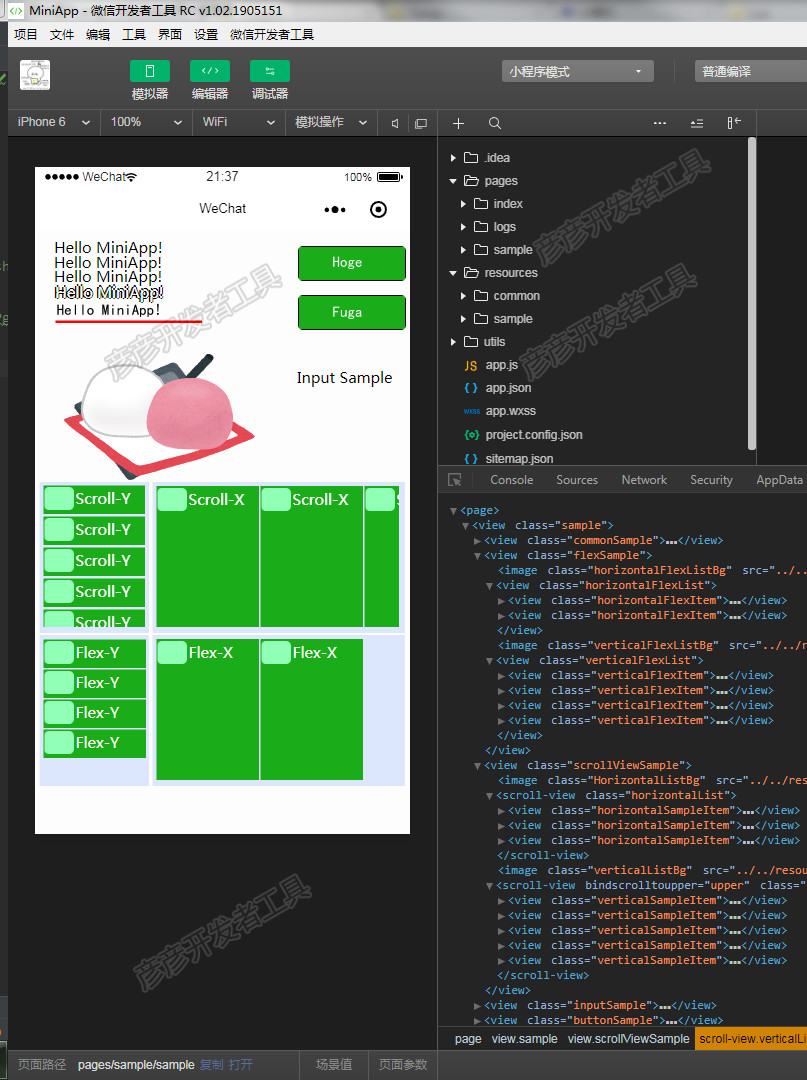The width and height of the screenshot is (807, 1080).
Task: Tap the Hoge button in the simulator
Action: tap(351, 263)
